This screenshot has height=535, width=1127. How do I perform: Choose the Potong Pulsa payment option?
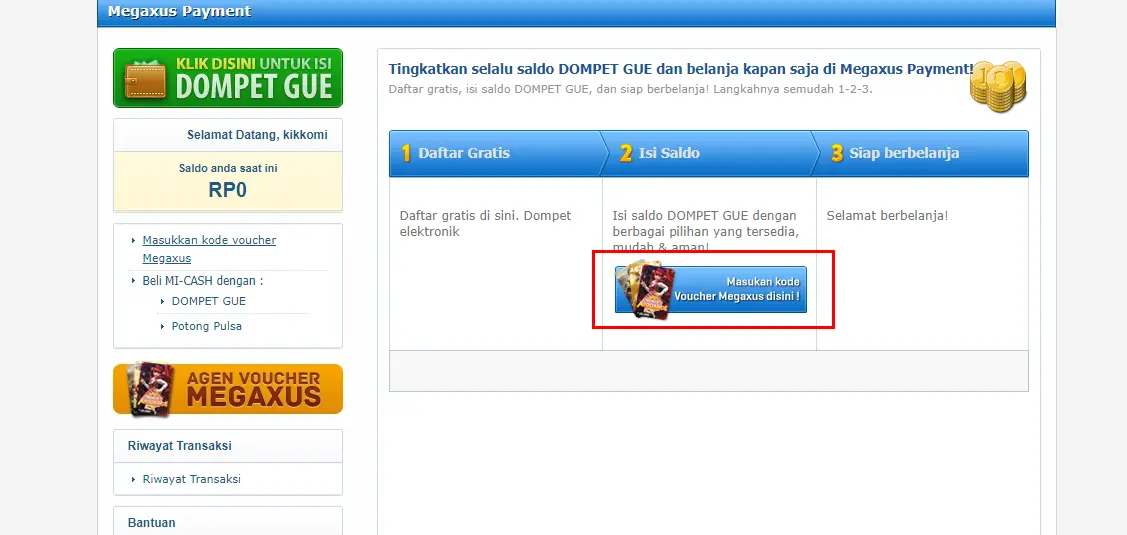click(x=206, y=326)
